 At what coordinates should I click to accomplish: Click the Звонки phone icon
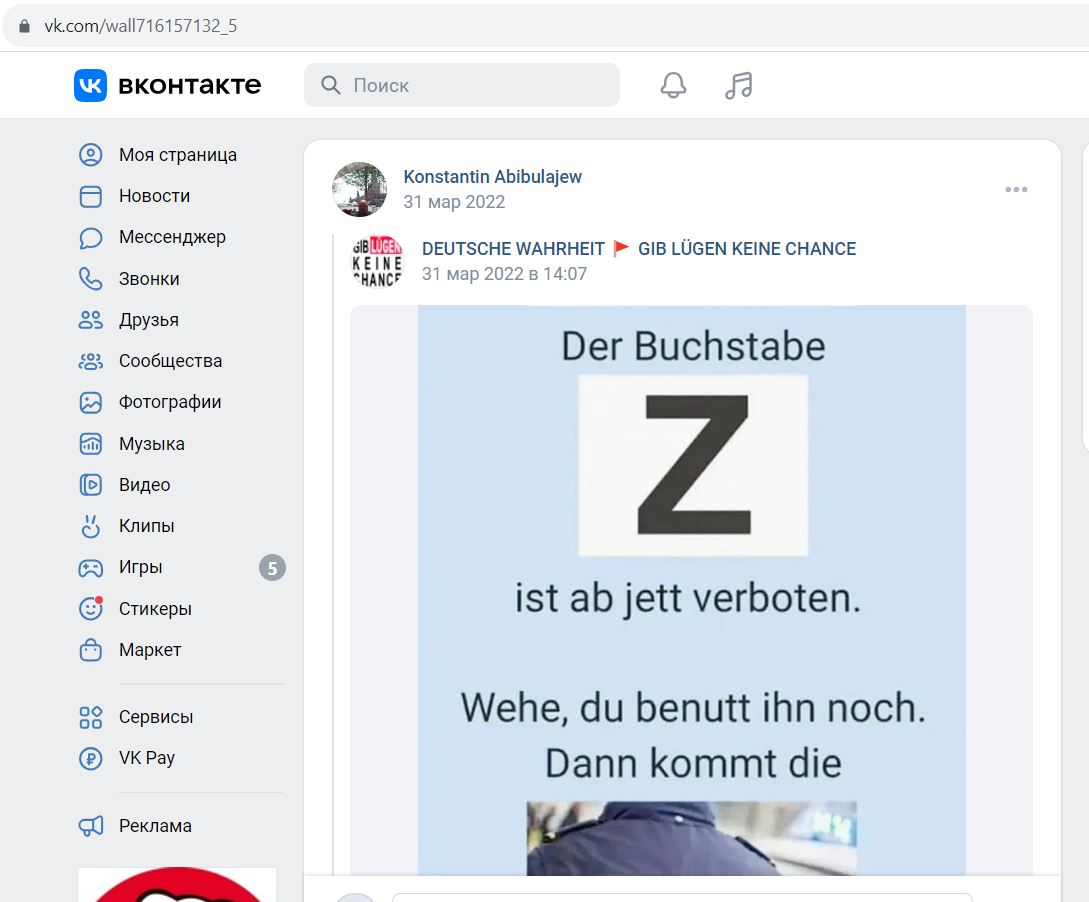pos(90,278)
